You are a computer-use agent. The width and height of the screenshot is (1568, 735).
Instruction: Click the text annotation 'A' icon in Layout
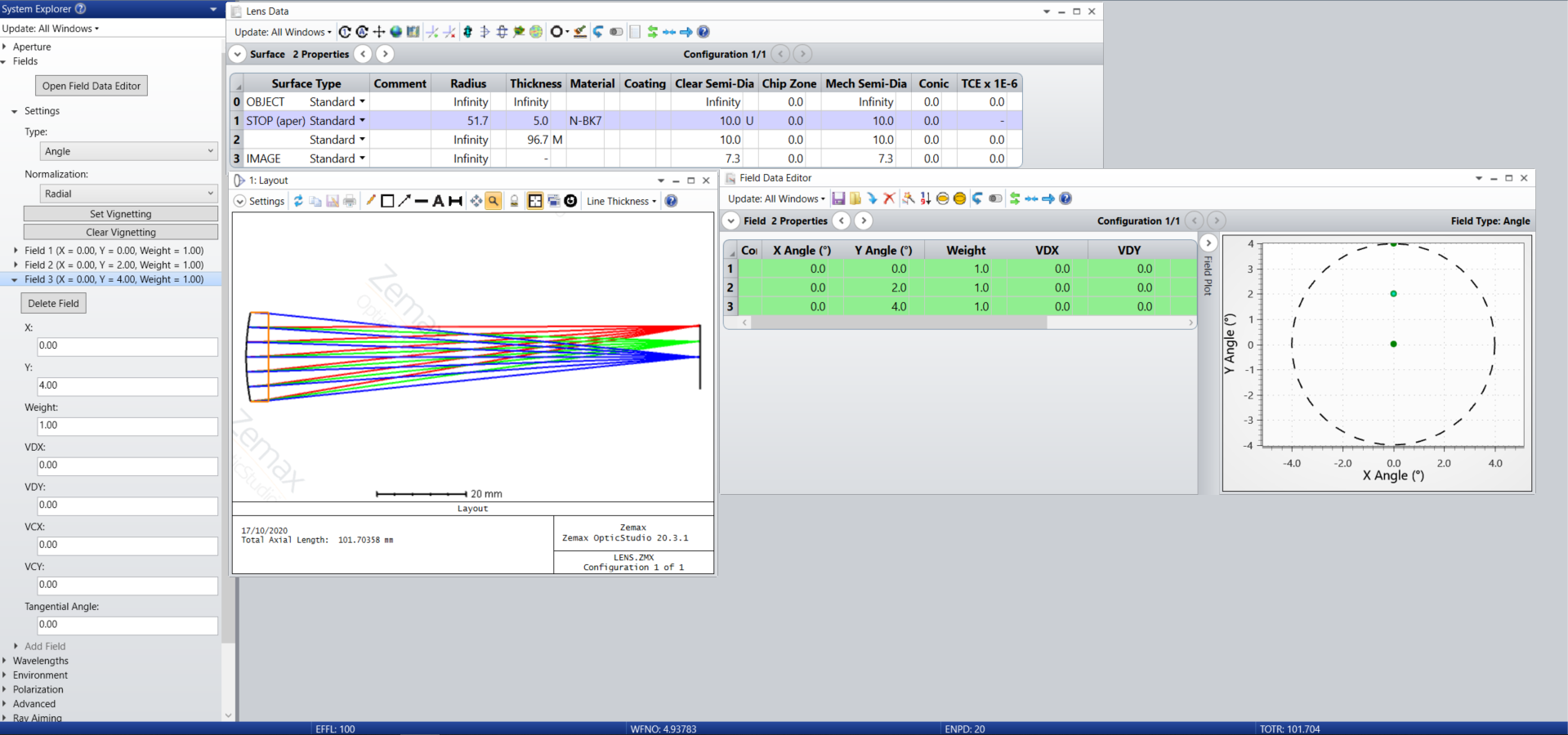pos(438,201)
